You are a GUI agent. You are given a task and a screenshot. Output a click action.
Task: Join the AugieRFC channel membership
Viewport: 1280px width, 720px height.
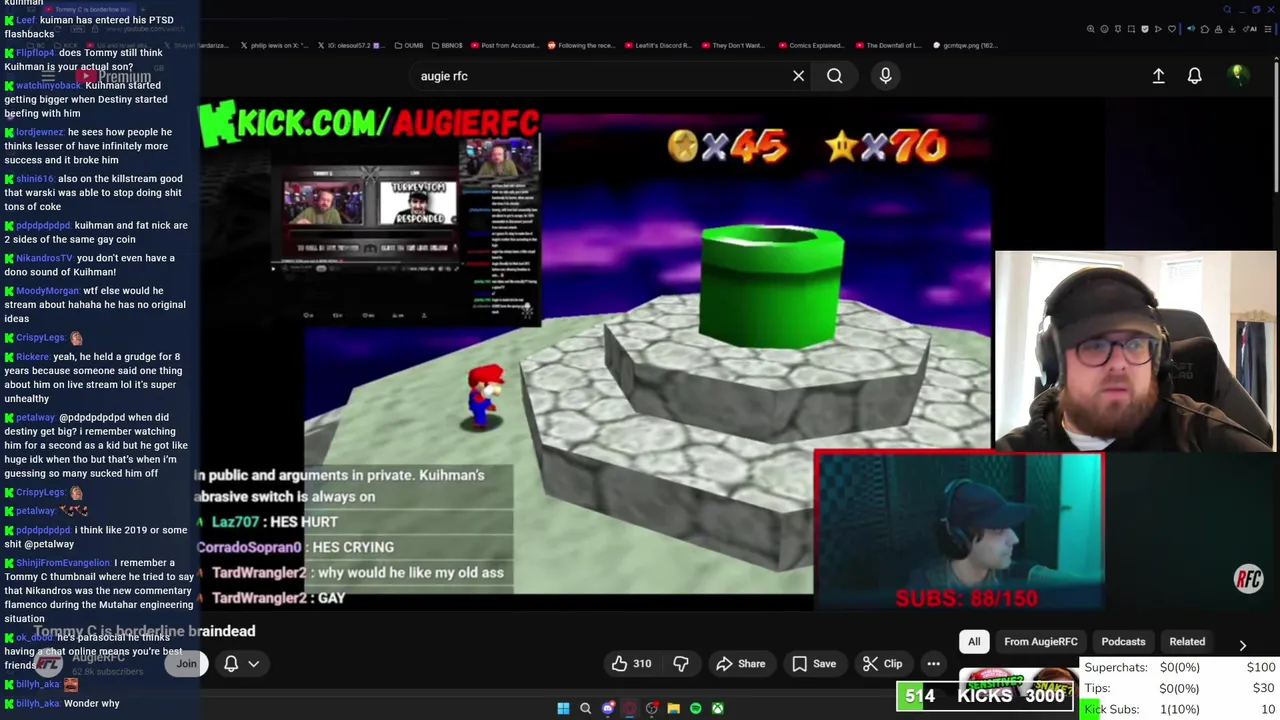pos(186,664)
